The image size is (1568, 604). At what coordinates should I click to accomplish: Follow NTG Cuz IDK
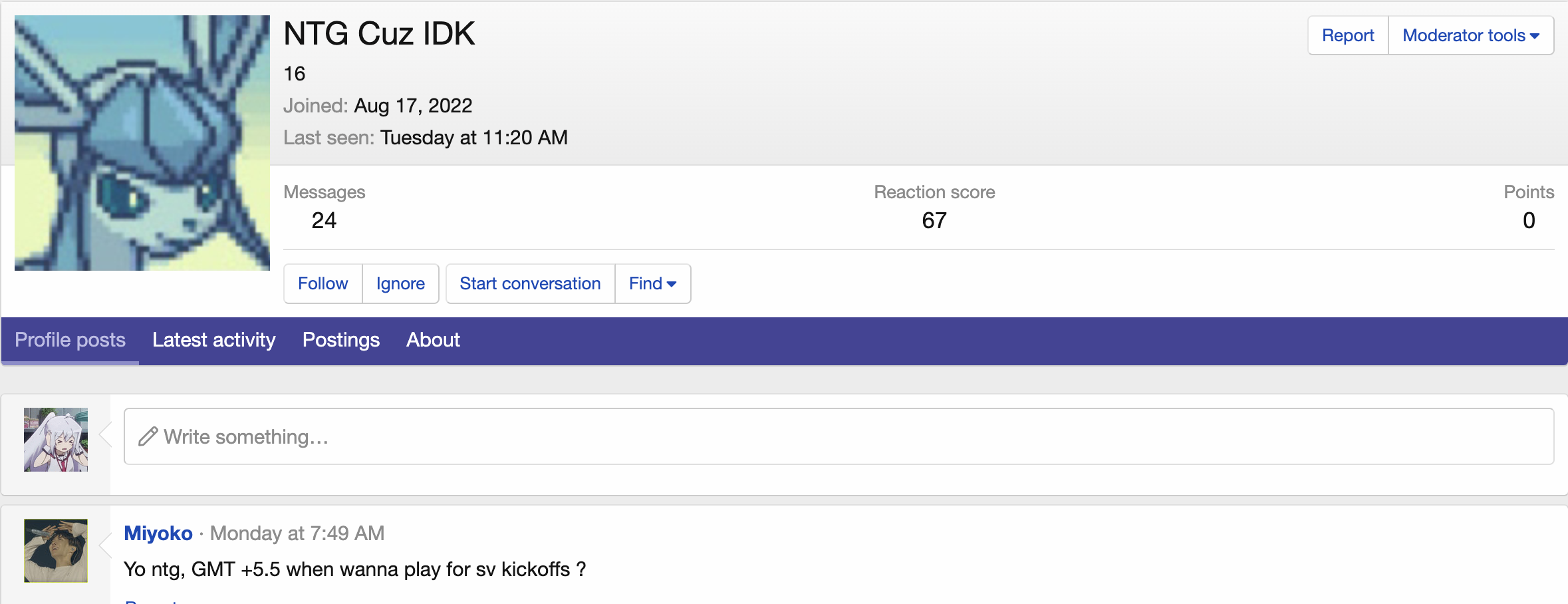pyautogui.click(x=323, y=283)
